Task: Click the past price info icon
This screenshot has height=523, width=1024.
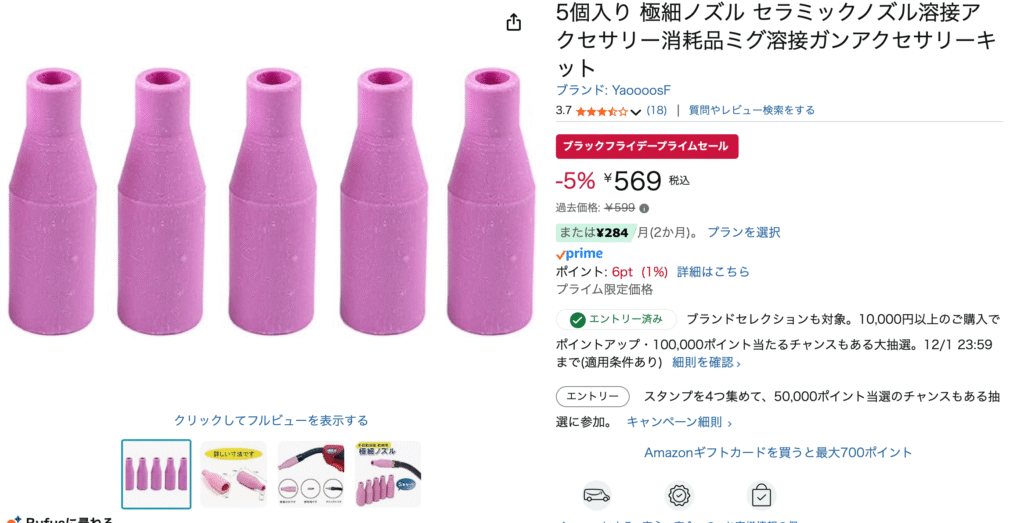Action: [644, 208]
